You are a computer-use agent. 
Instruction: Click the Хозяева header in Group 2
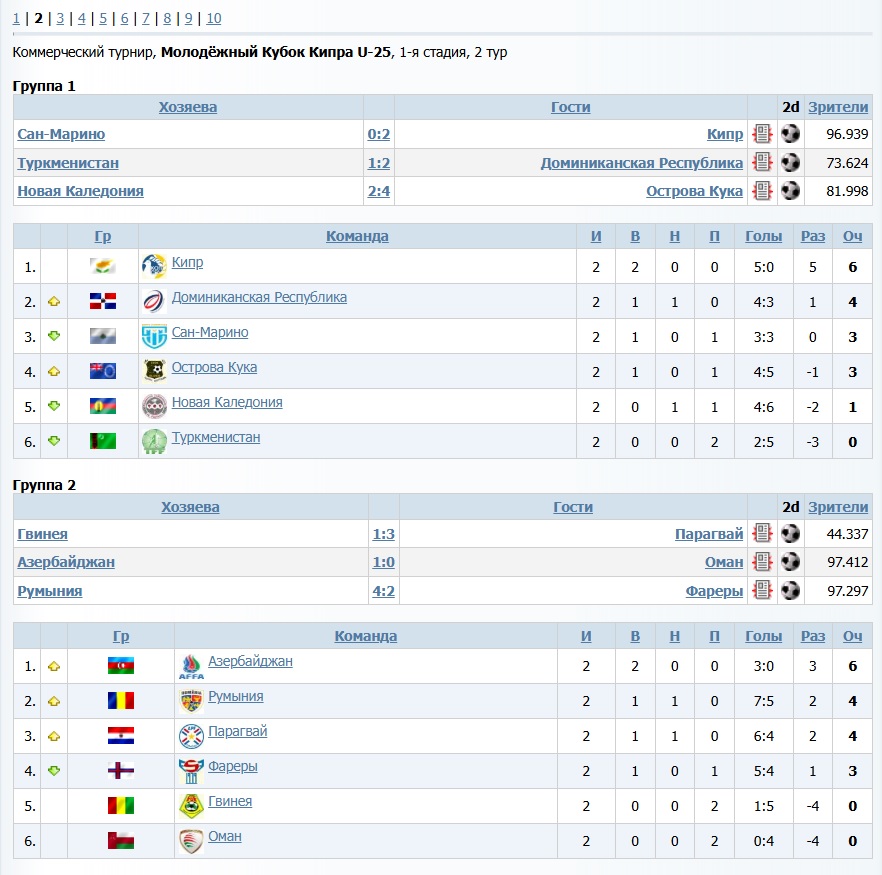190,507
